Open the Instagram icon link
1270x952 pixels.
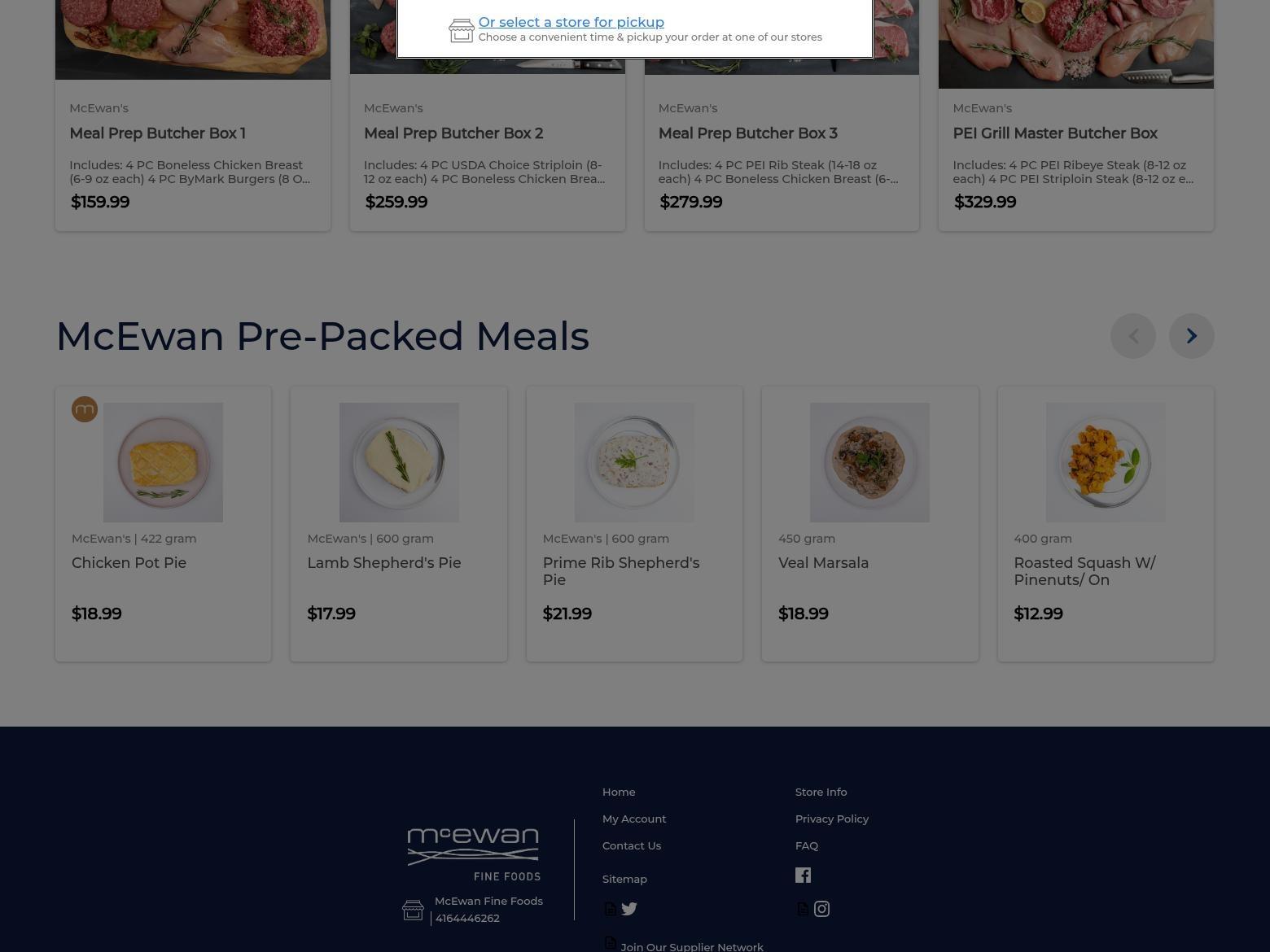click(821, 909)
